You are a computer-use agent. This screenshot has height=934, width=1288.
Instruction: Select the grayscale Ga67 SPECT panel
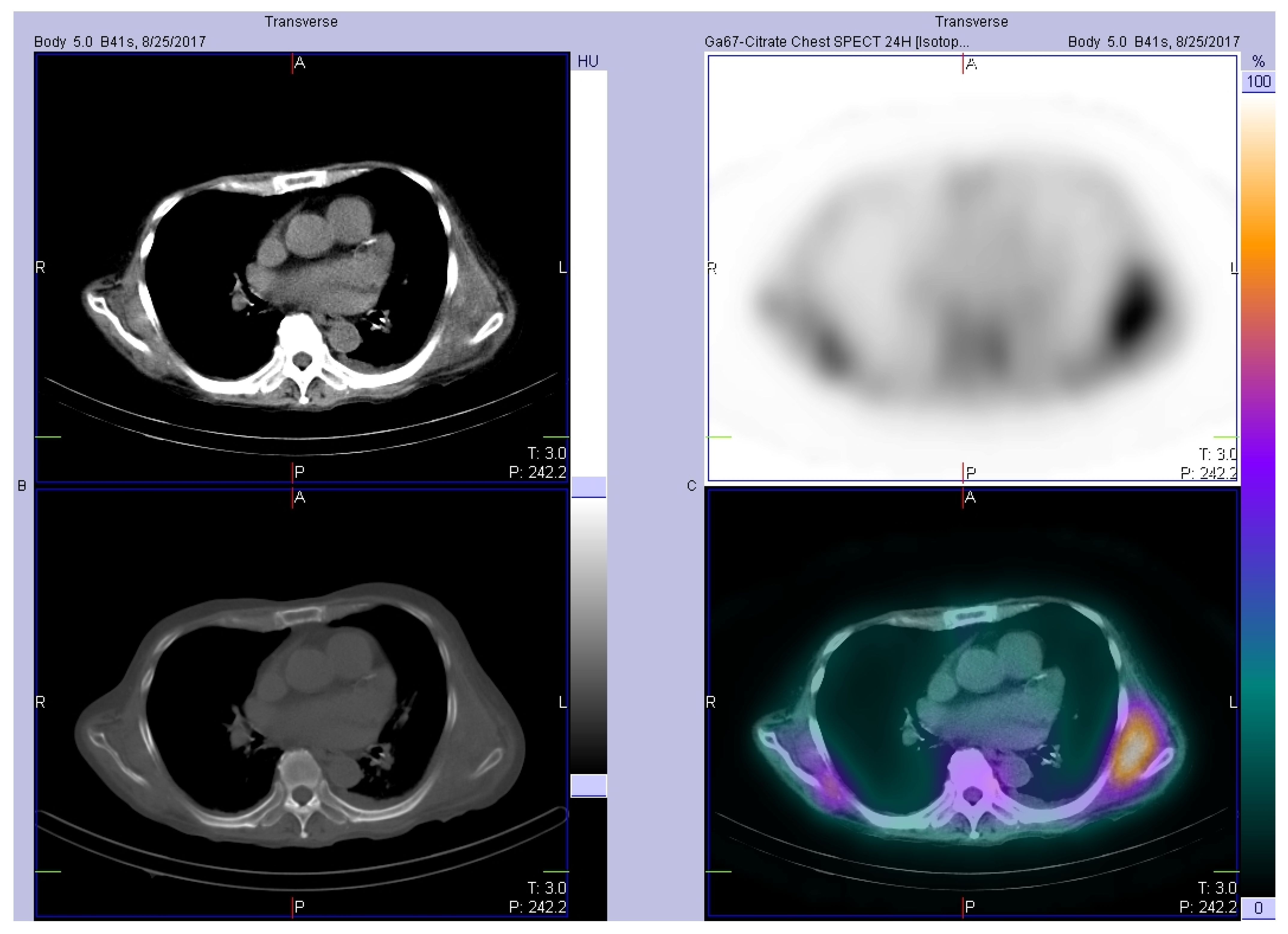pyautogui.click(x=972, y=267)
